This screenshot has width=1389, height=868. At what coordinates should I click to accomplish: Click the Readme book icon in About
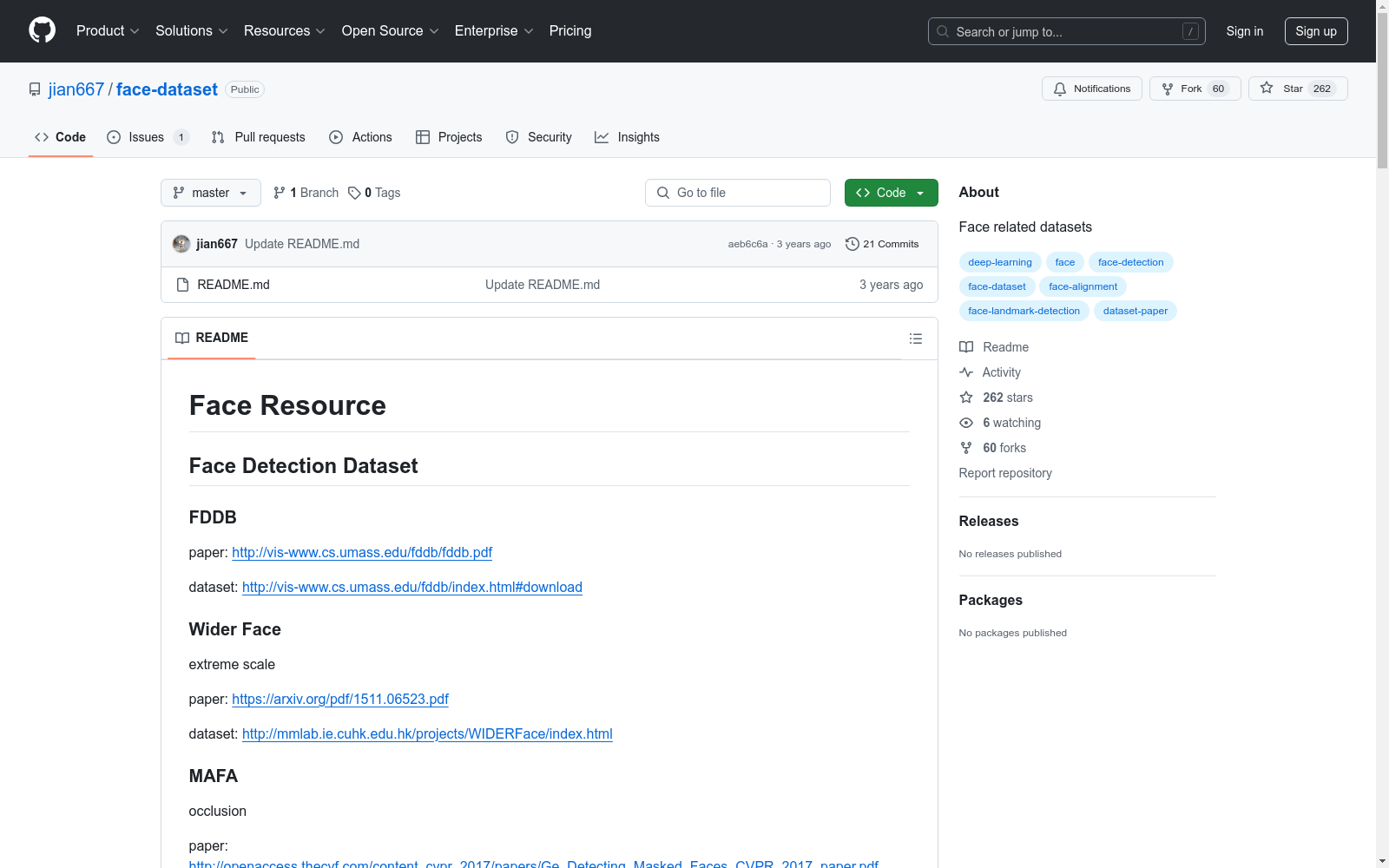(966, 347)
